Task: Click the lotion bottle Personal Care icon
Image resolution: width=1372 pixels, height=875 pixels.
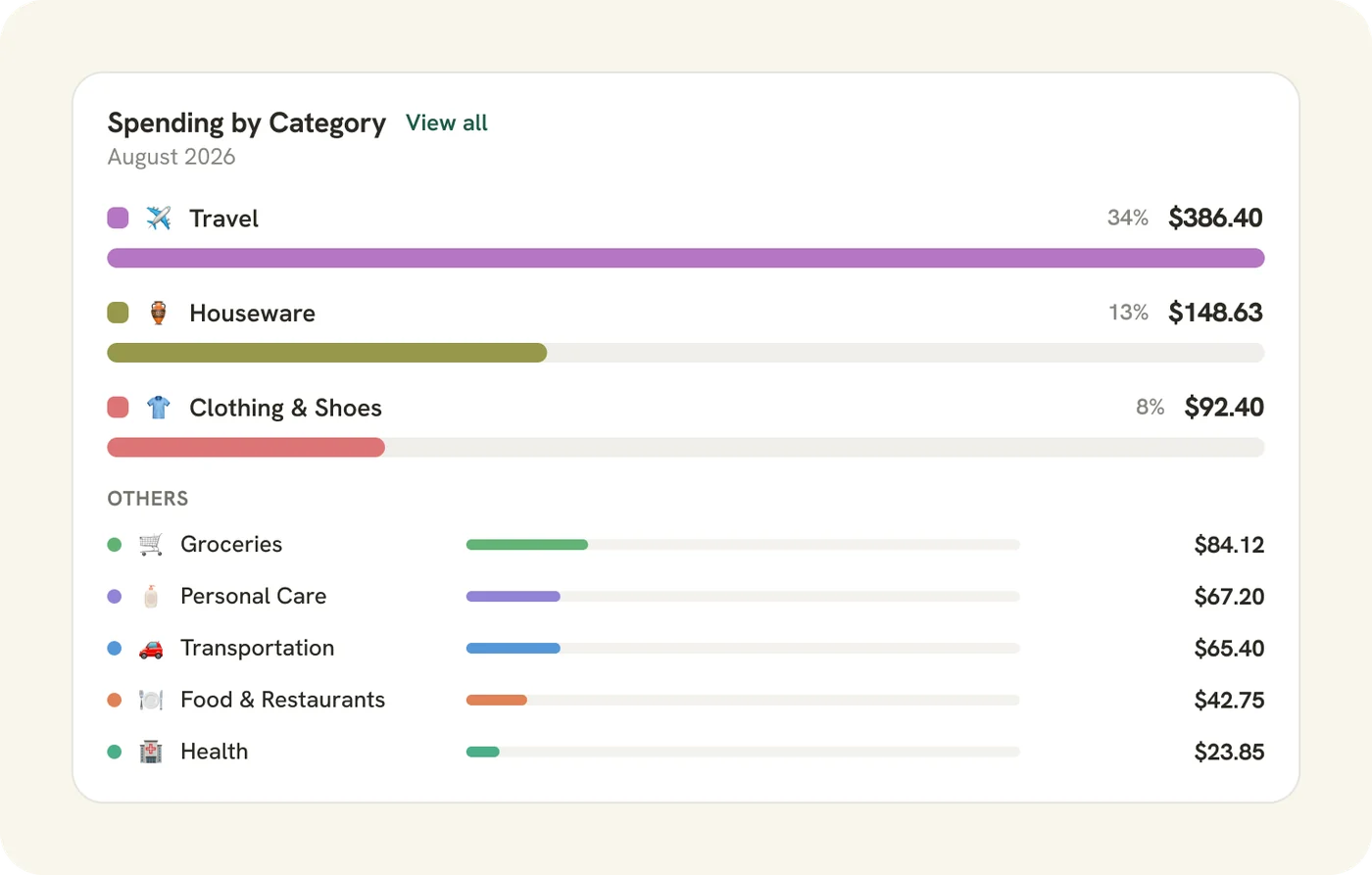Action: coord(151,596)
